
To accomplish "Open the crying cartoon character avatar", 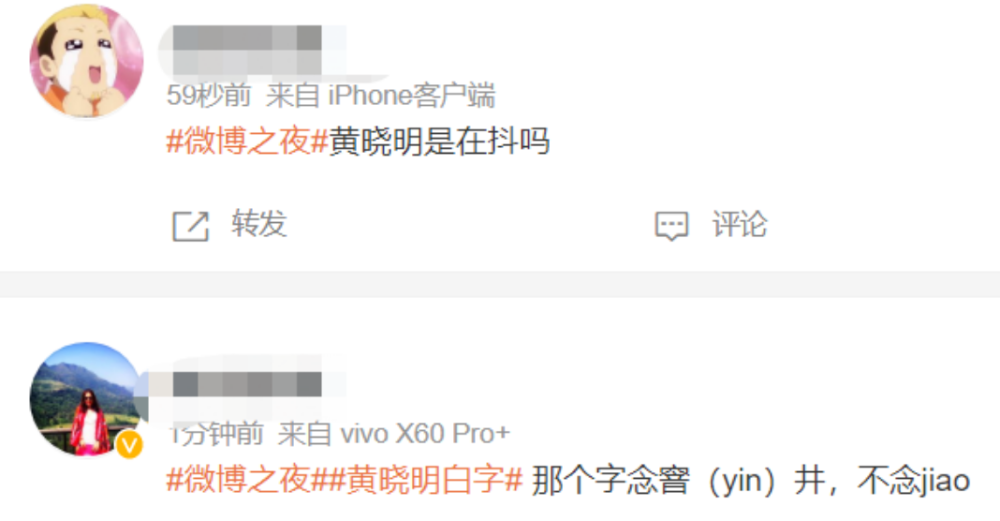I will (87, 61).
